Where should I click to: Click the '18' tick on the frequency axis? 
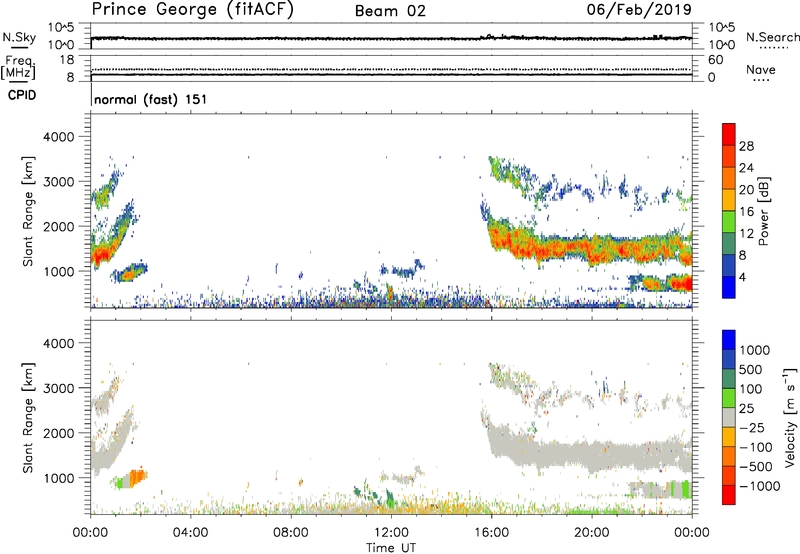tap(67, 60)
